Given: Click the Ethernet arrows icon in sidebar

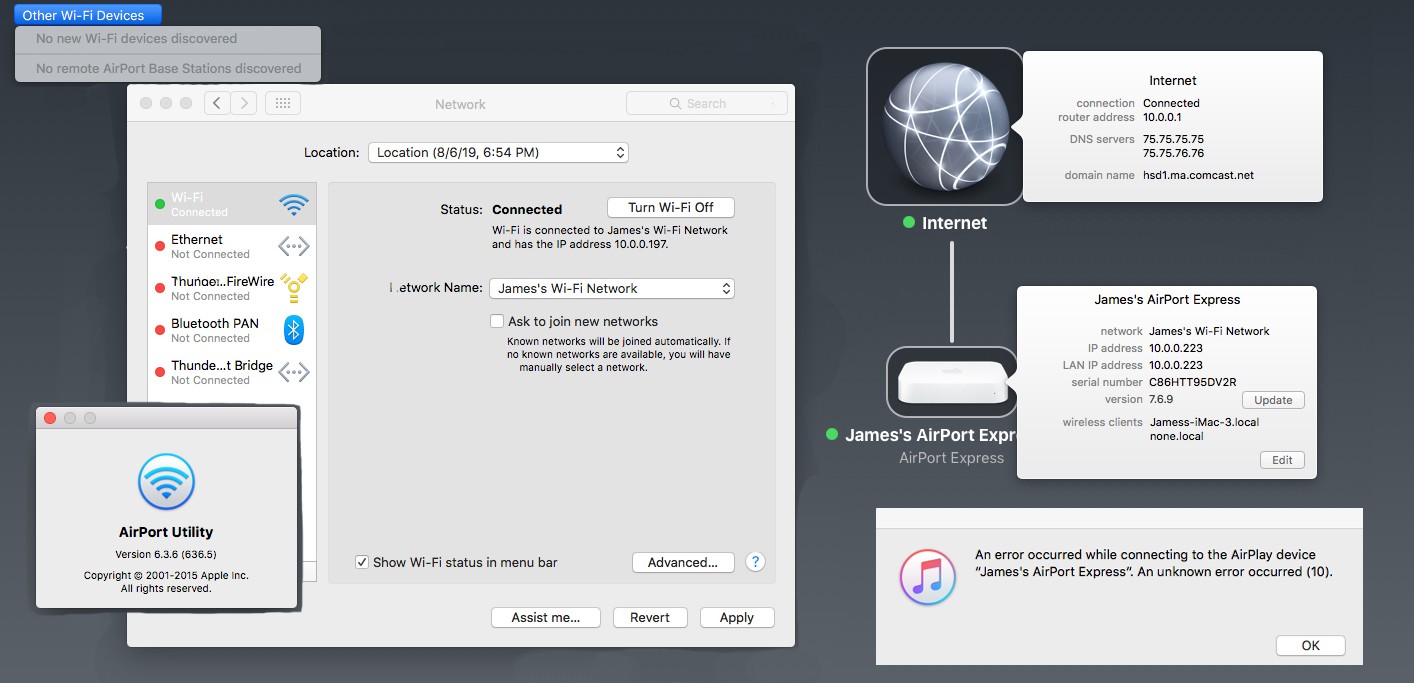Looking at the screenshot, I should pyautogui.click(x=294, y=246).
